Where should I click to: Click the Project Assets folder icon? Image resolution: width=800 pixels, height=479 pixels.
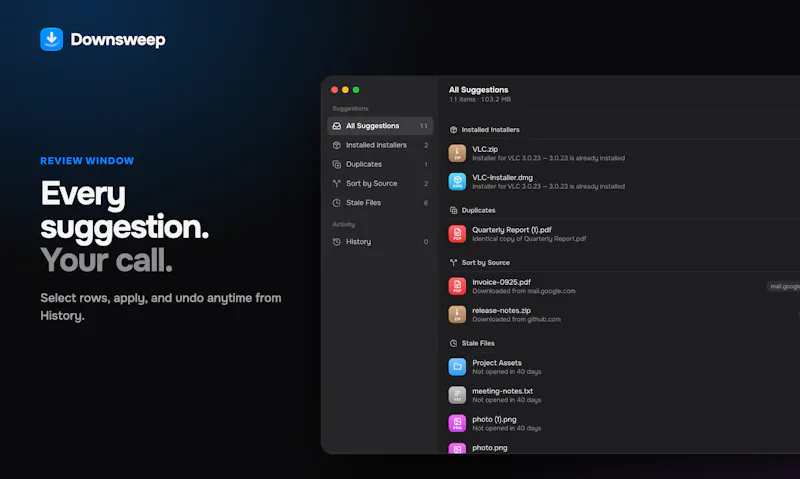457,367
